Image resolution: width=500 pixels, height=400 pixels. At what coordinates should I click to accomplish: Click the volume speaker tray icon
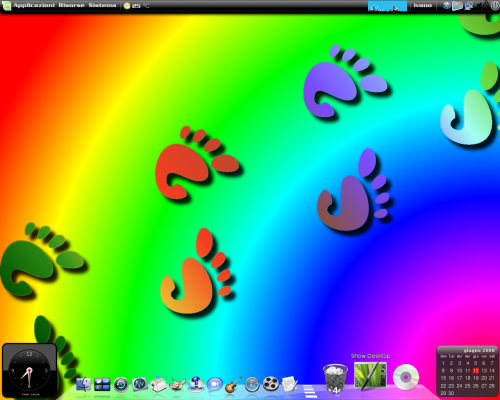pos(482,6)
